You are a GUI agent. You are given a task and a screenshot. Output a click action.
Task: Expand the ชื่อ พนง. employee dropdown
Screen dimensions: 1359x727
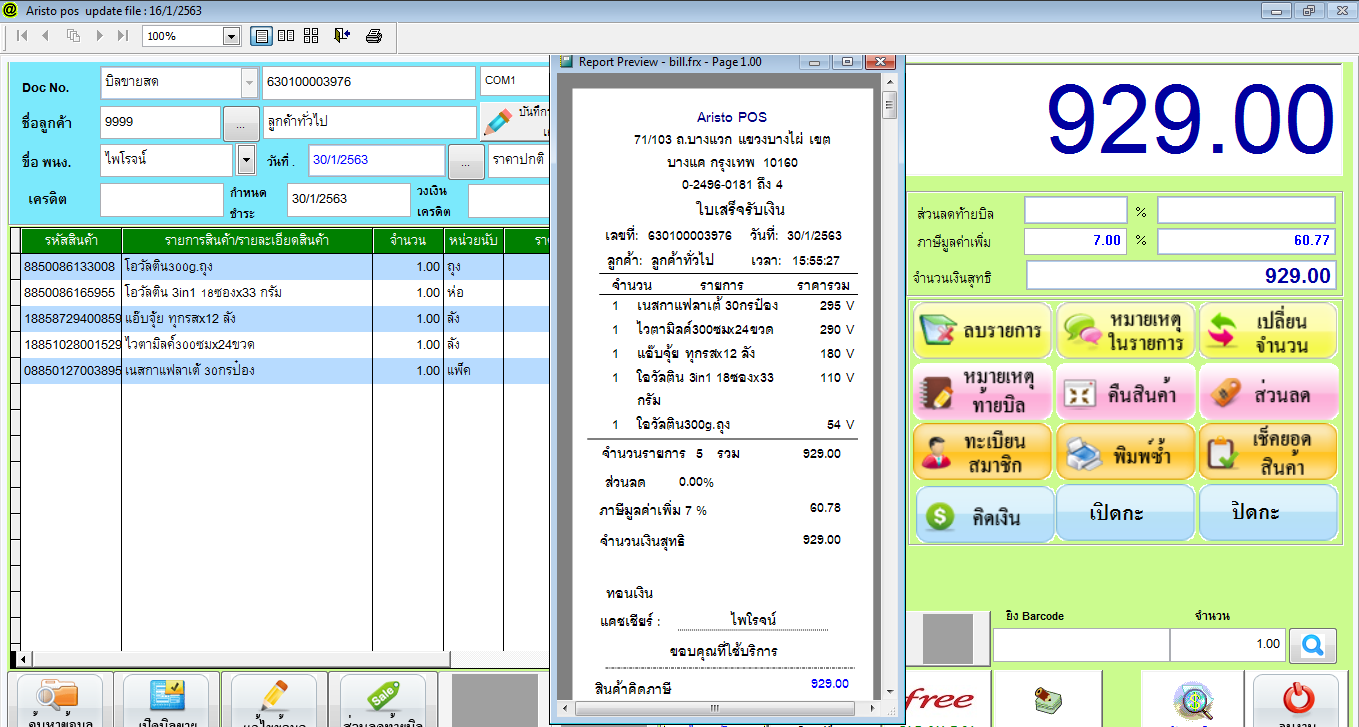246,160
